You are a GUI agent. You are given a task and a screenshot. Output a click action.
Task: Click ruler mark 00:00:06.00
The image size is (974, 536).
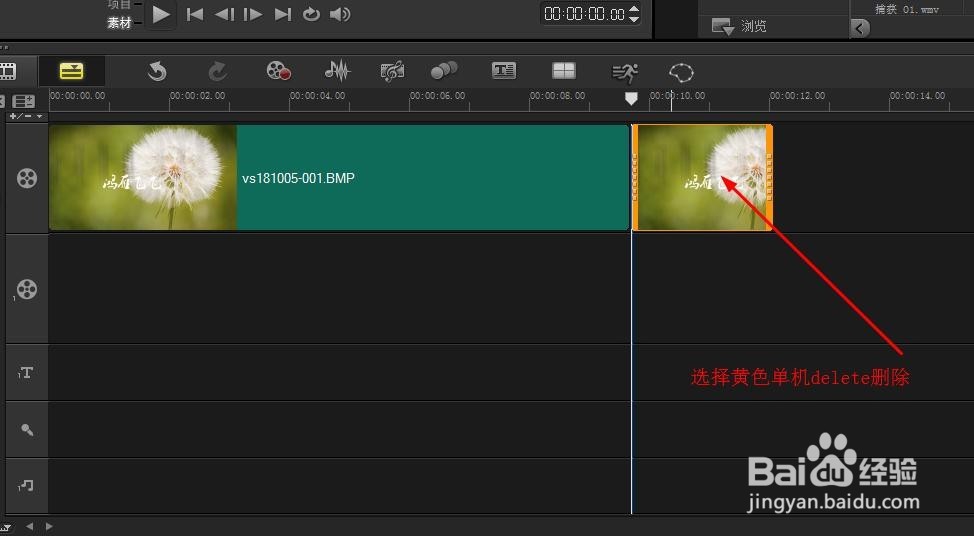[x=437, y=96]
